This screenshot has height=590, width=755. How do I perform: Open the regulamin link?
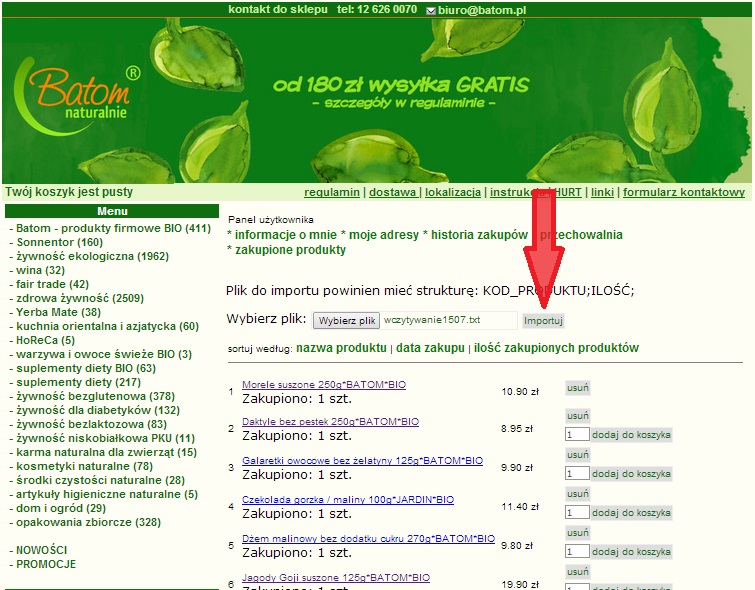[332, 192]
